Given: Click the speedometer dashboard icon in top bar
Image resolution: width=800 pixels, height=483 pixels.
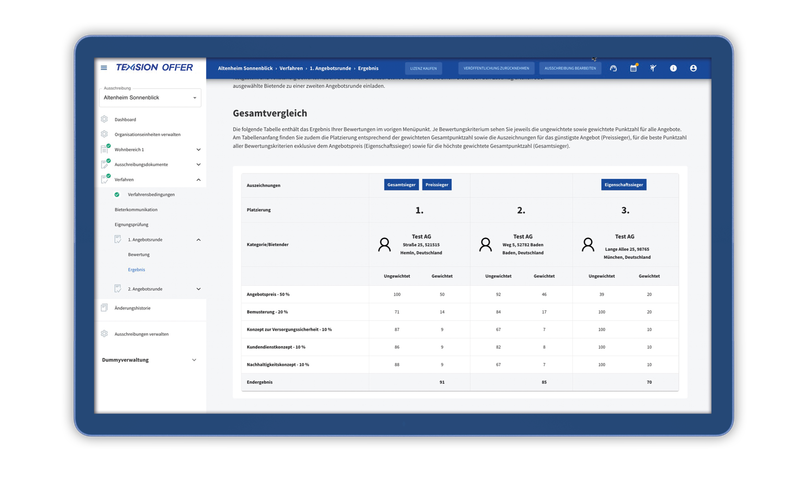Looking at the screenshot, I should [613, 68].
